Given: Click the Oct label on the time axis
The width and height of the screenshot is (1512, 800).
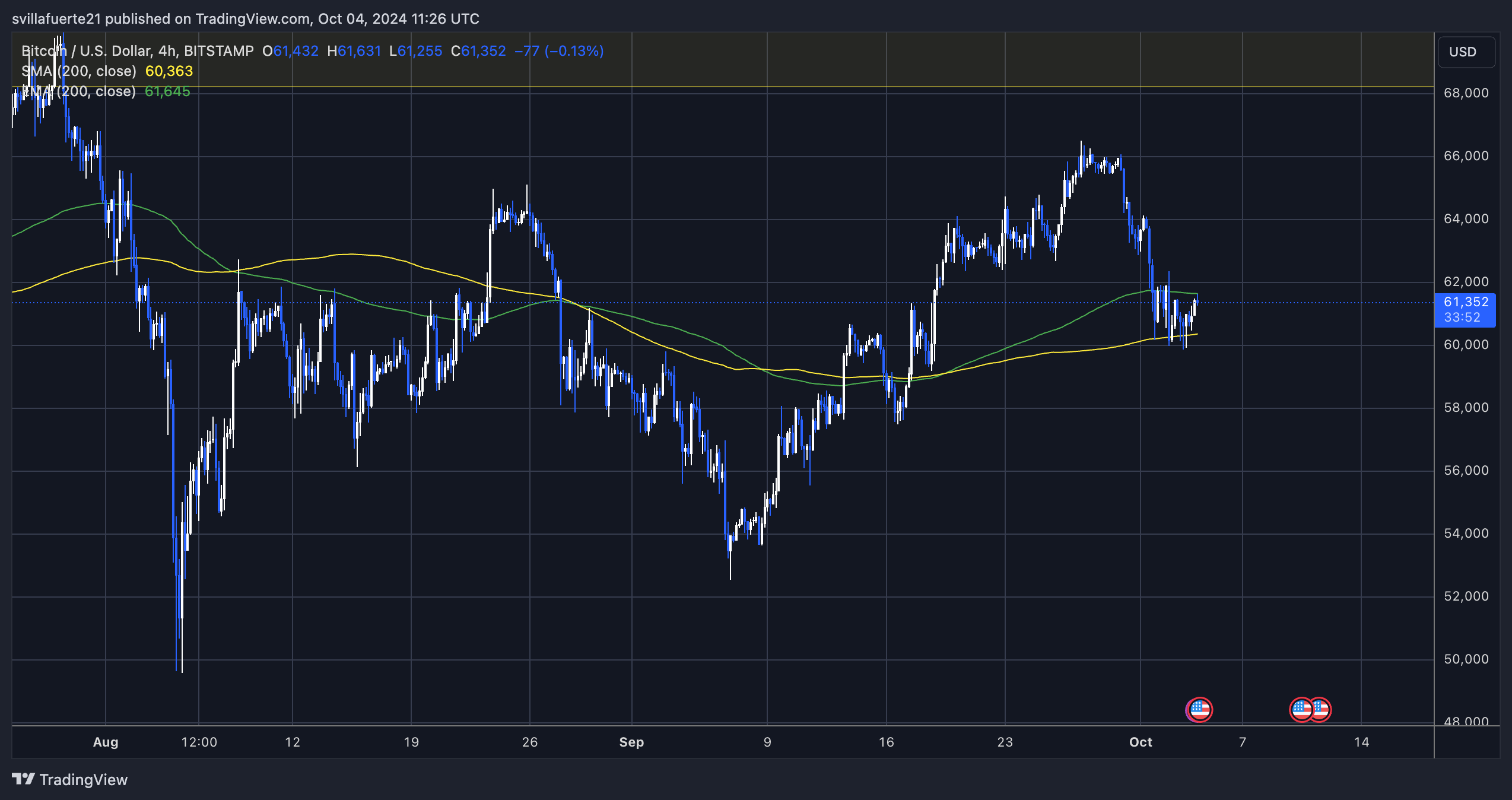Looking at the screenshot, I should point(1141,742).
